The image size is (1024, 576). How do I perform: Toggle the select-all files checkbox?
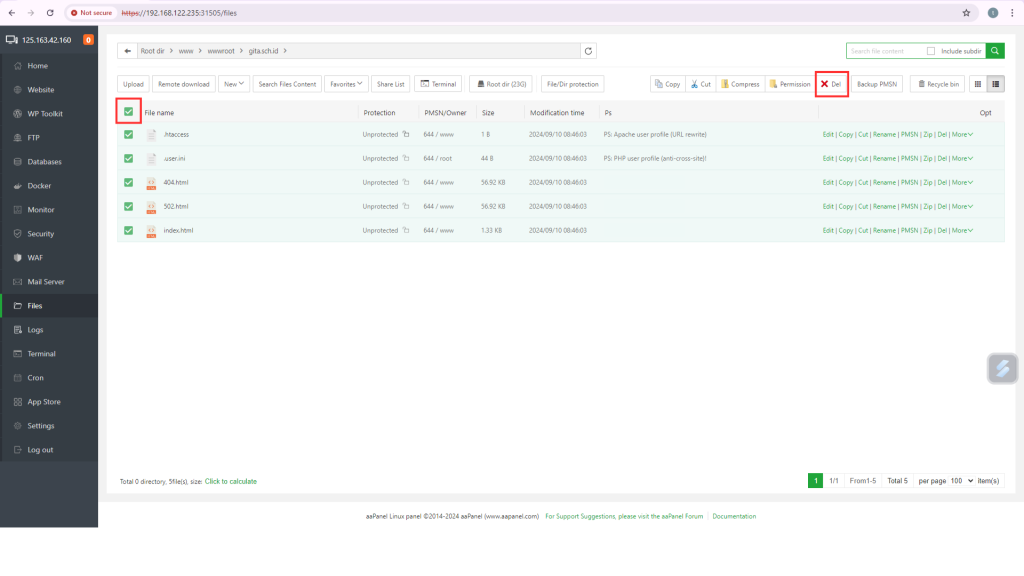pyautogui.click(x=128, y=112)
